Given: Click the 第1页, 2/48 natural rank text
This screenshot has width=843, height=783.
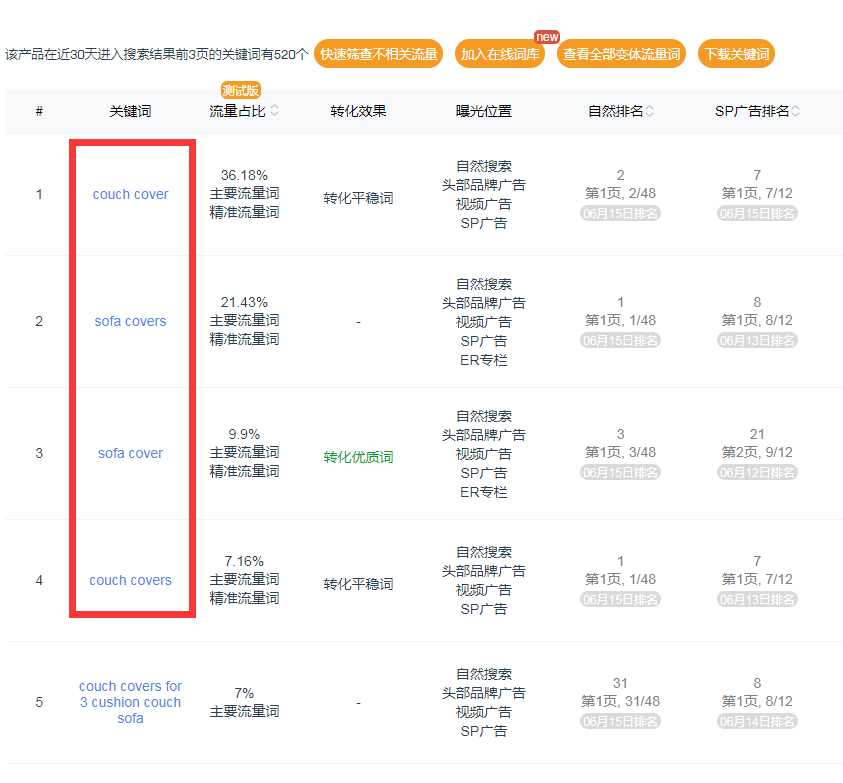Looking at the screenshot, I should 620,193.
